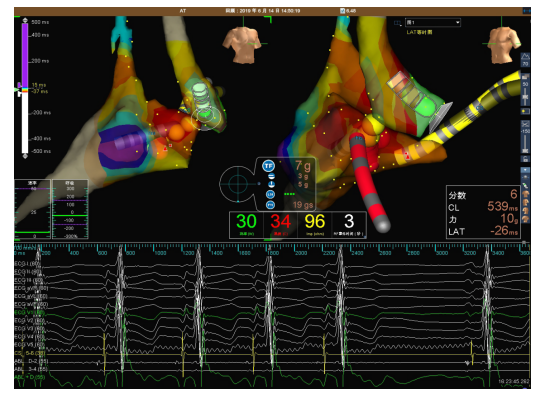
Task: Toggle the lock icon below the -150 slider
Action: coord(525,159)
